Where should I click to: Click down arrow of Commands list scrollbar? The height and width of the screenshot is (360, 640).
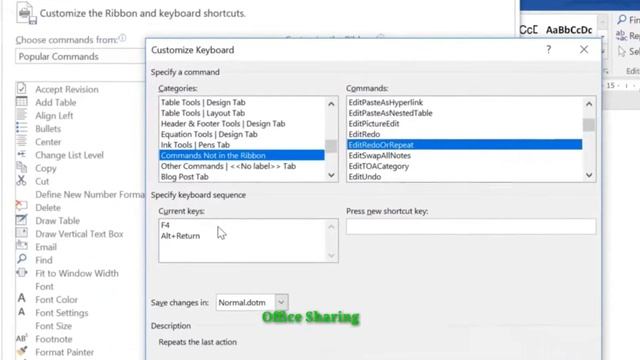pos(589,175)
